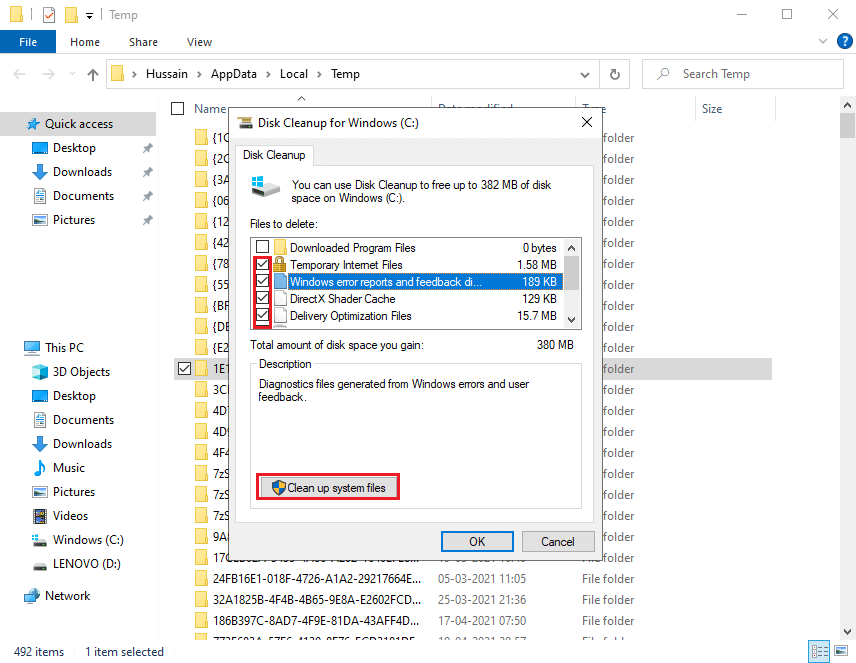Click the Files to delete list scrollbar down arrow
This screenshot has height=663, width=856.
tap(572, 318)
